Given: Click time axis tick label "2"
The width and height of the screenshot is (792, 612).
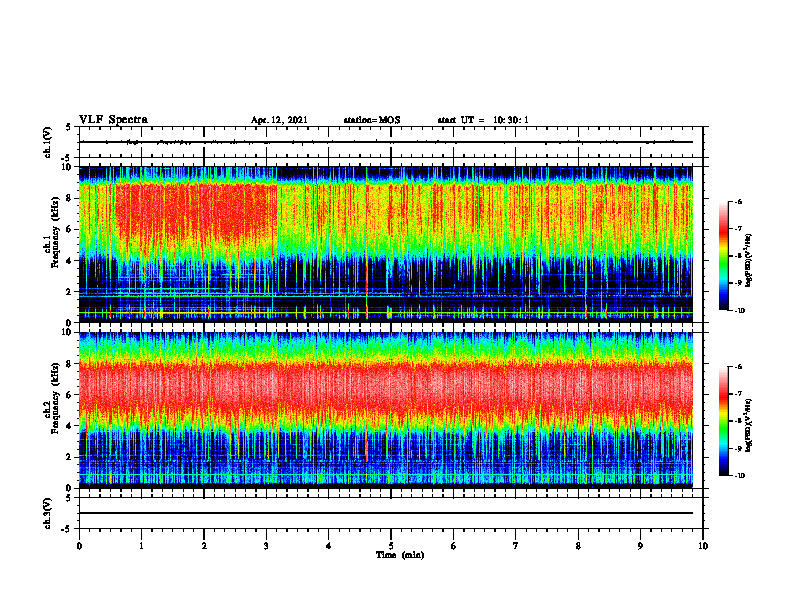Looking at the screenshot, I should point(204,546).
